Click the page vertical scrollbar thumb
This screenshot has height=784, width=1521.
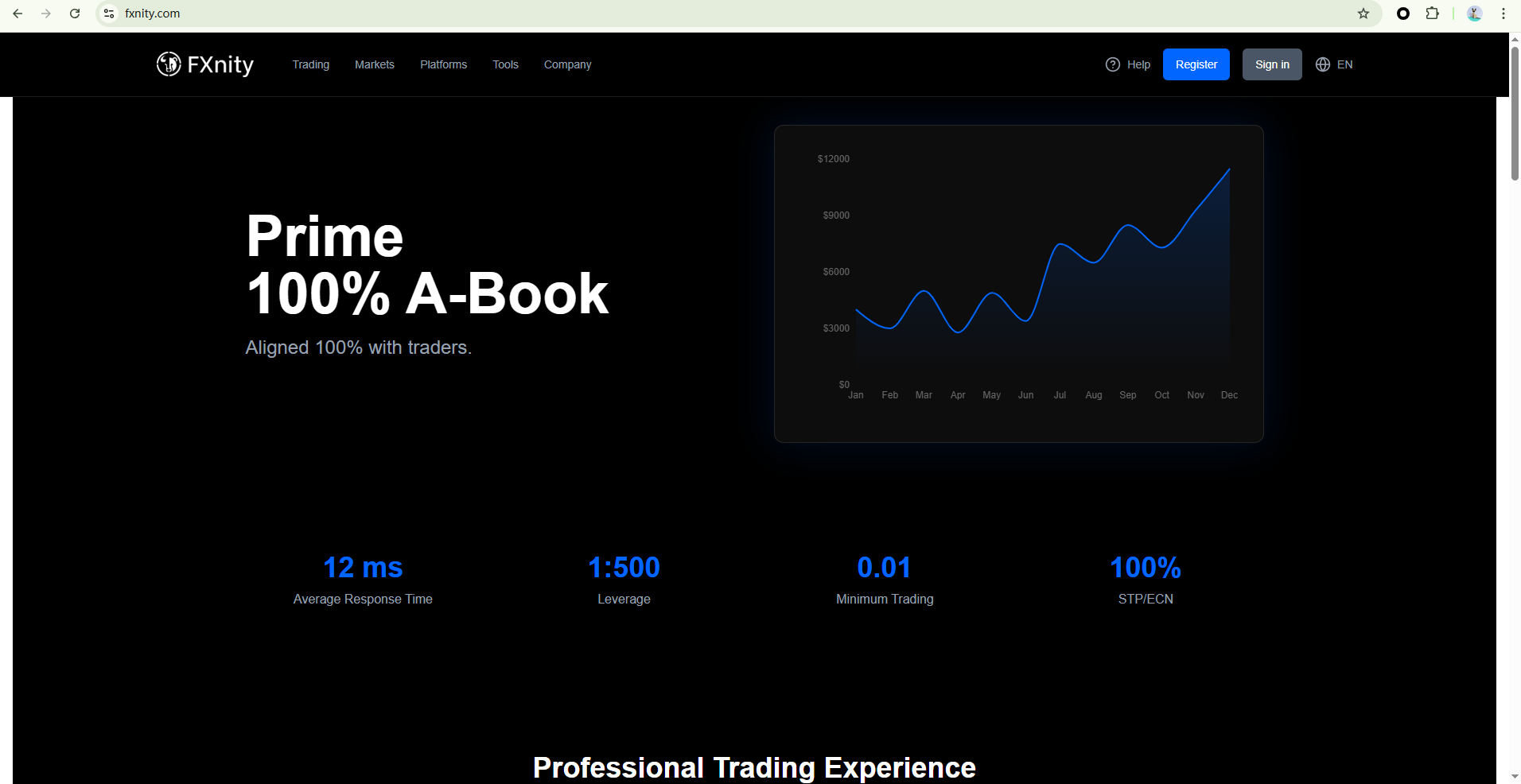1515,111
